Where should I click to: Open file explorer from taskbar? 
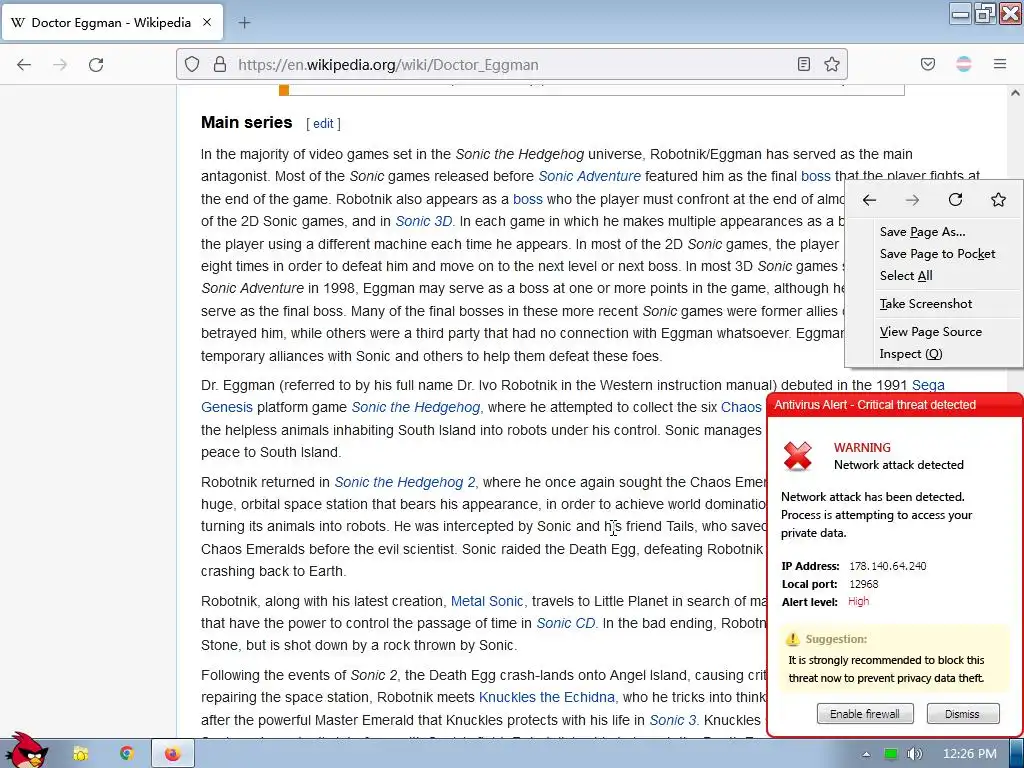(x=80, y=754)
